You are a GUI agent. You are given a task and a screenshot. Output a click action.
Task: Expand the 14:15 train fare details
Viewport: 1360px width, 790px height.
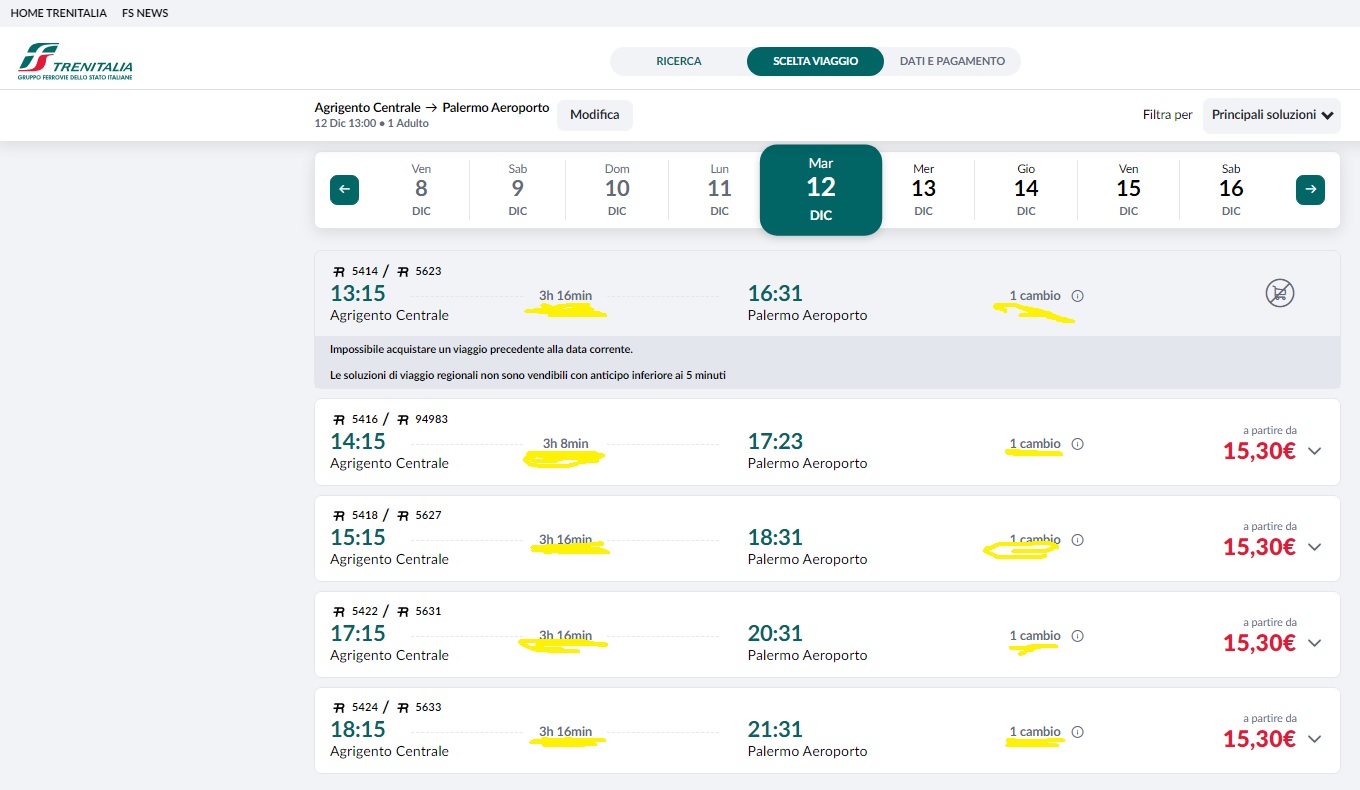[1315, 451]
